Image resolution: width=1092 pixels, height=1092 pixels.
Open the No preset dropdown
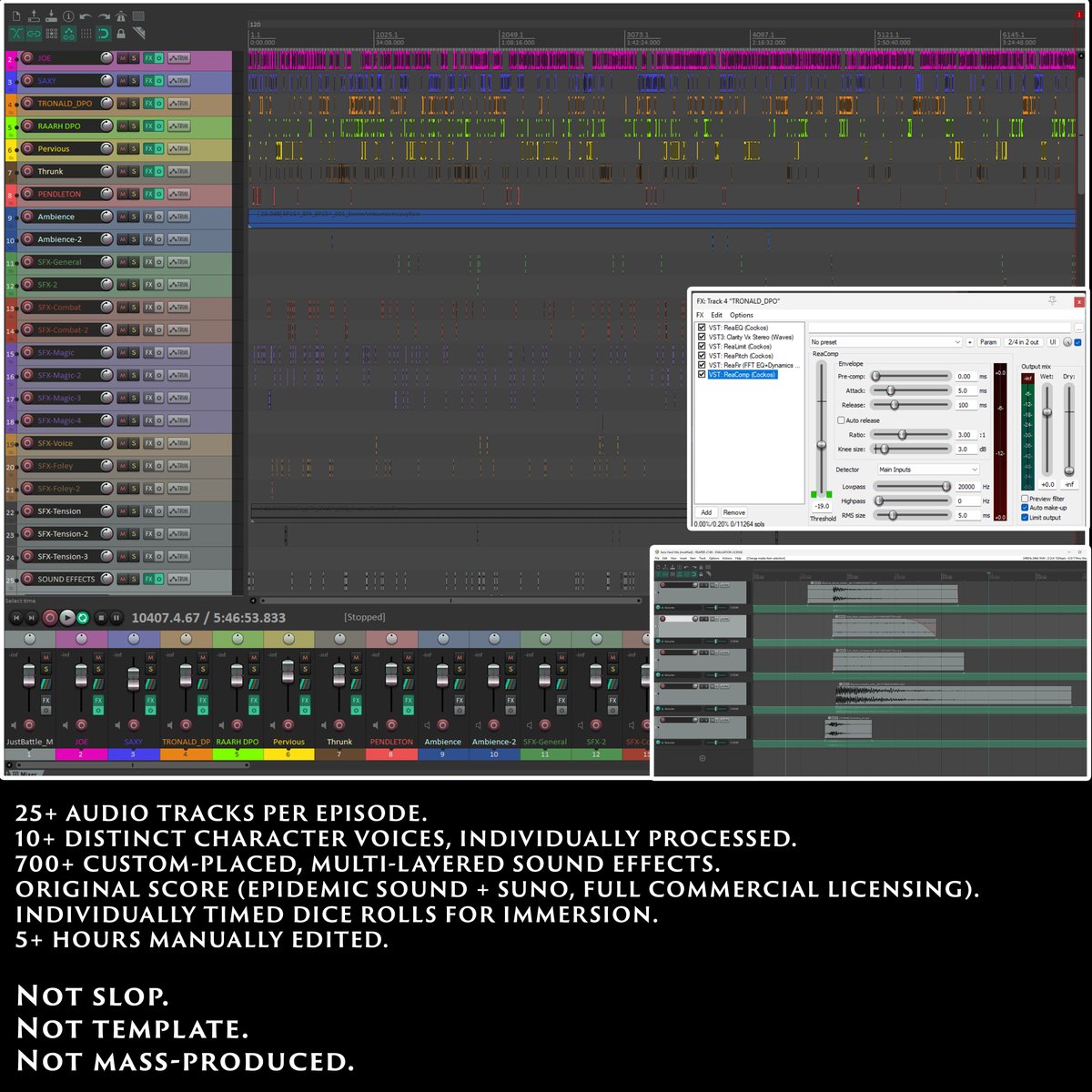click(885, 342)
